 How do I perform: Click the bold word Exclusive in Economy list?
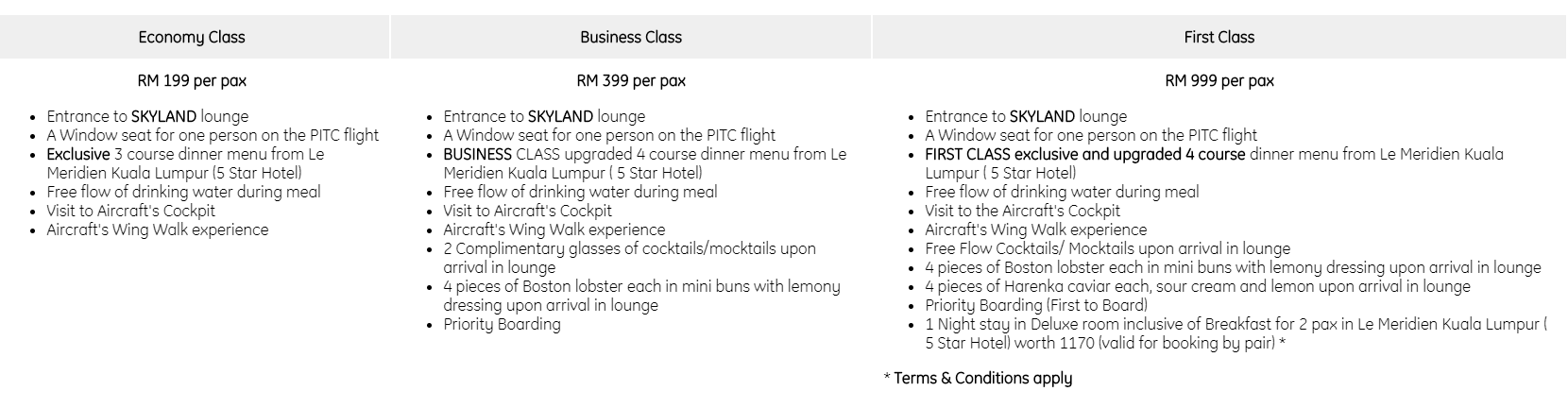pyautogui.click(x=78, y=154)
